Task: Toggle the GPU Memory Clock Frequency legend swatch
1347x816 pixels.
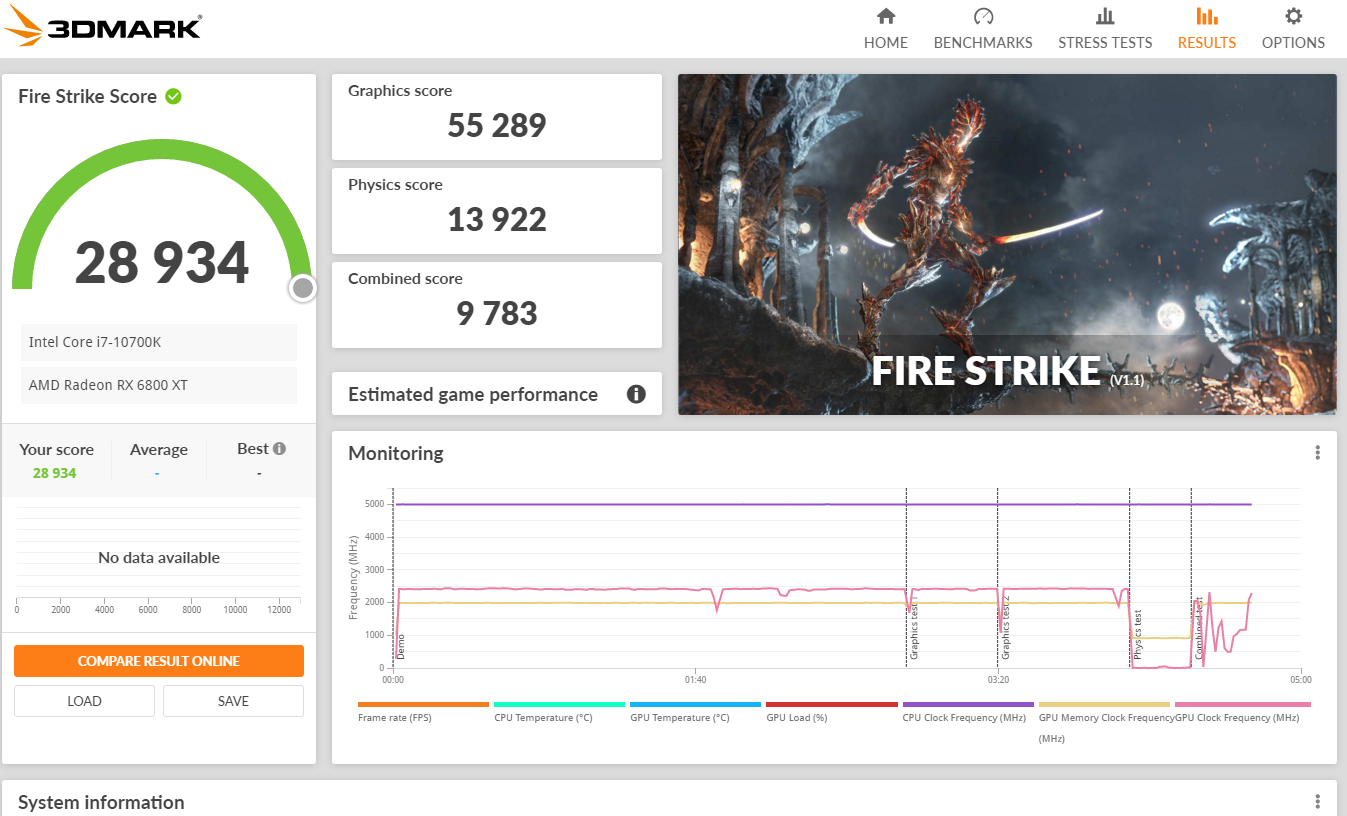Action: [x=1104, y=704]
